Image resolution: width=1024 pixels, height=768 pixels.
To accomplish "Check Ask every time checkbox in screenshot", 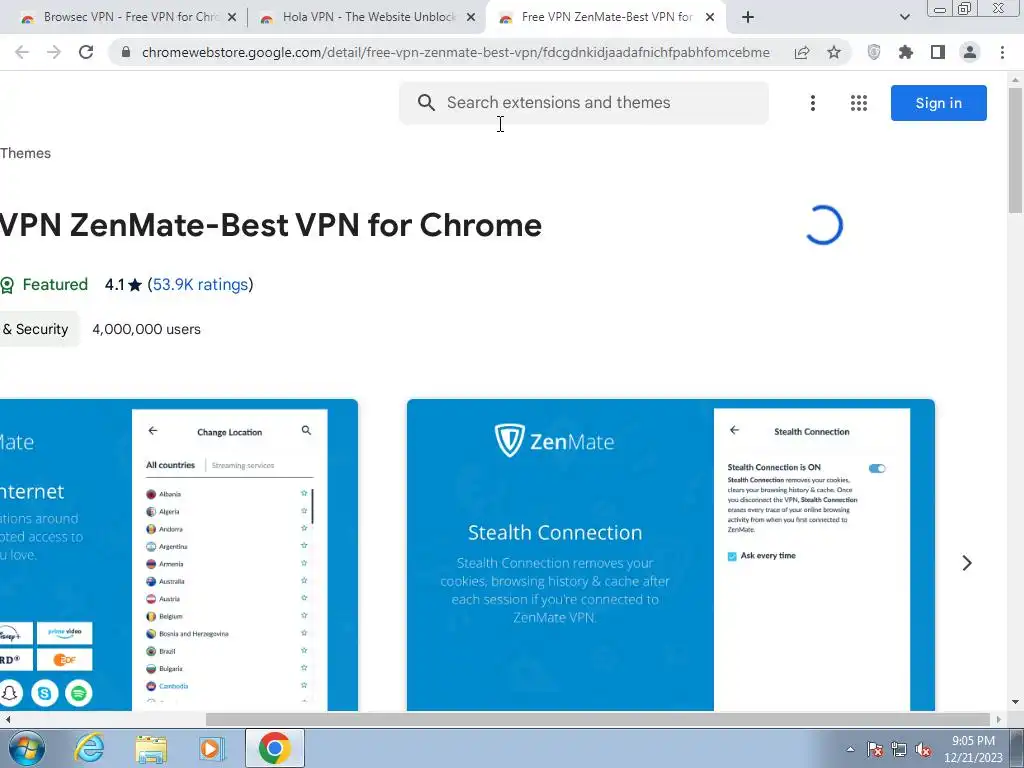I will [x=732, y=556].
